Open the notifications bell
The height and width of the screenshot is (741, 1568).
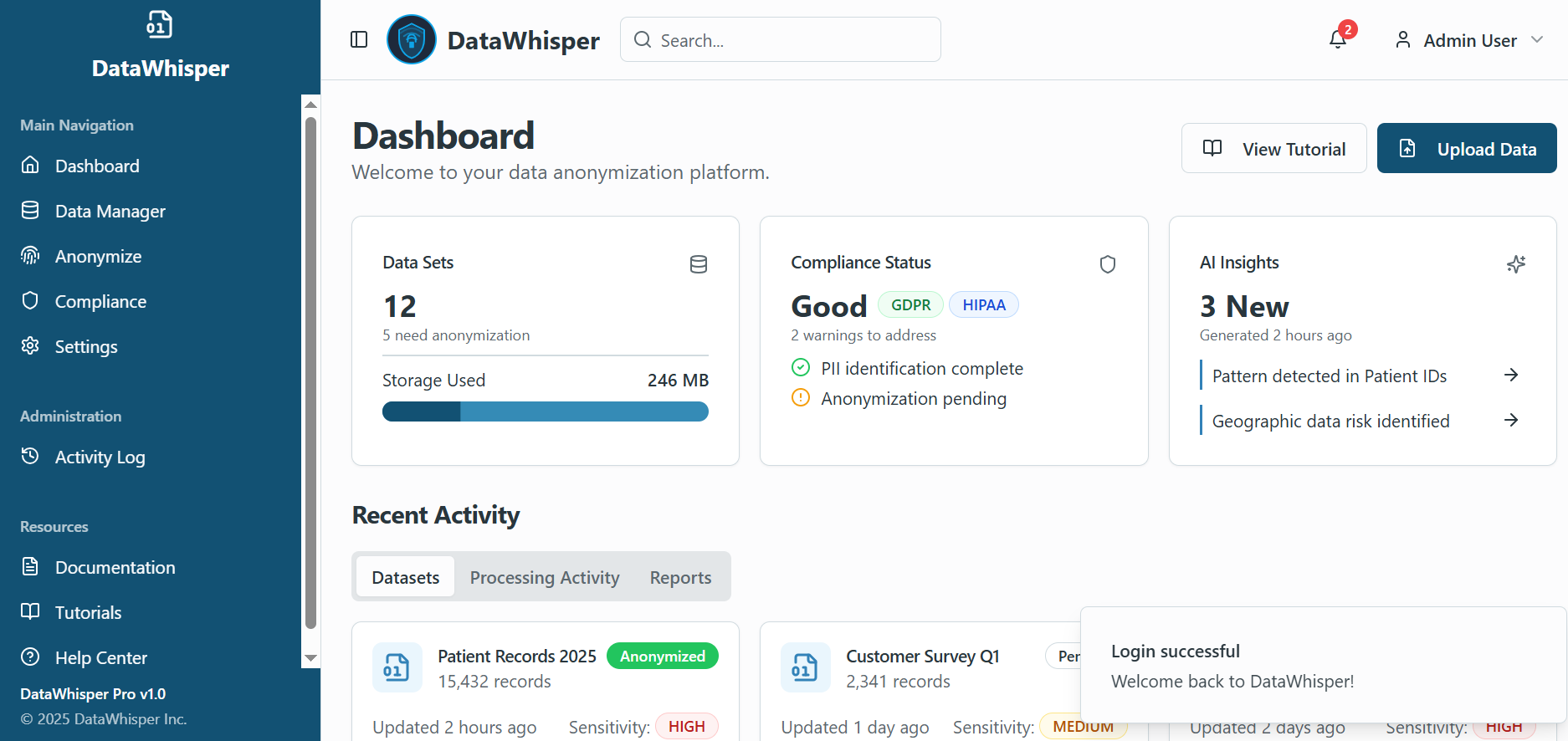1338,39
